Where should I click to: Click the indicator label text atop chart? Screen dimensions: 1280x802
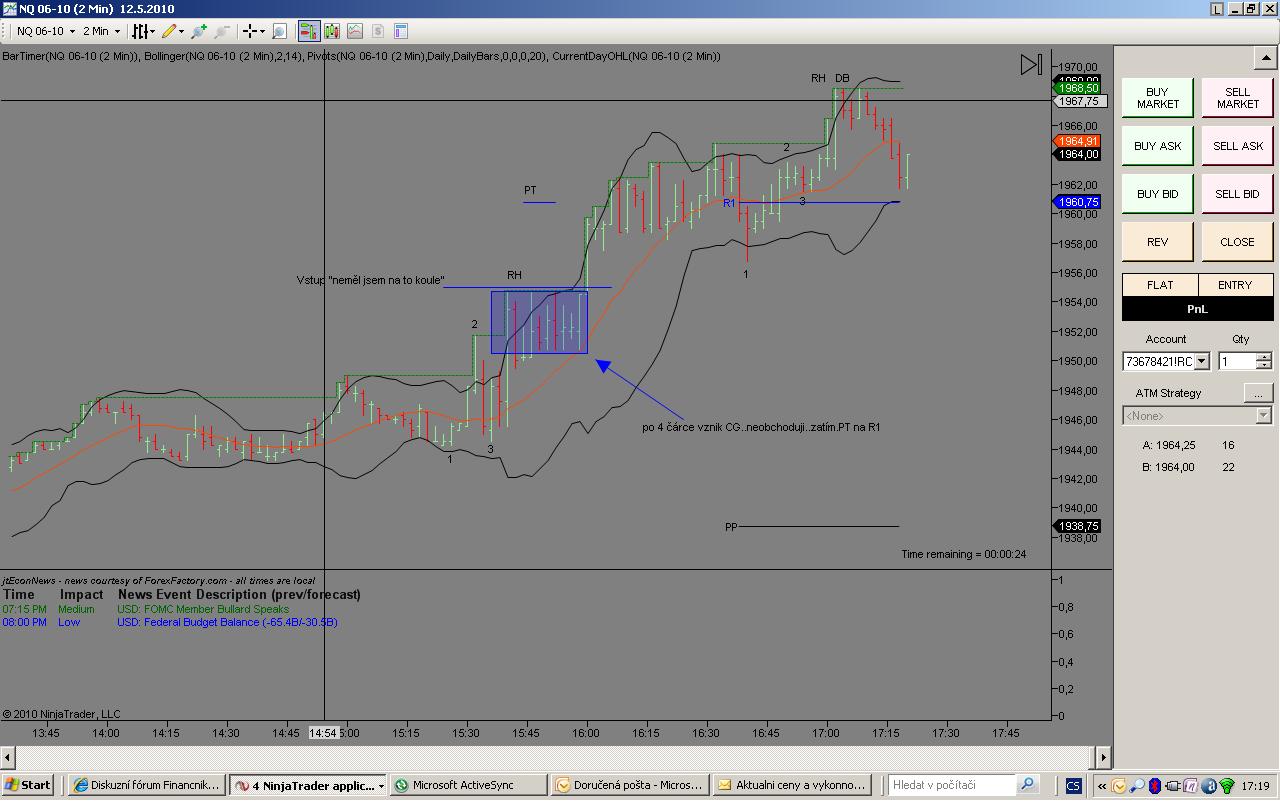click(361, 56)
